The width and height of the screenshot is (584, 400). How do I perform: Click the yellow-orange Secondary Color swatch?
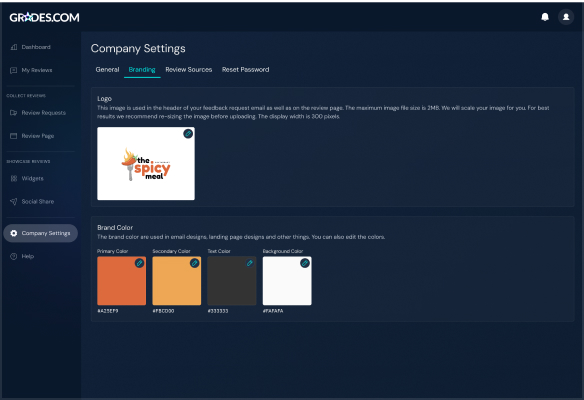(x=177, y=281)
